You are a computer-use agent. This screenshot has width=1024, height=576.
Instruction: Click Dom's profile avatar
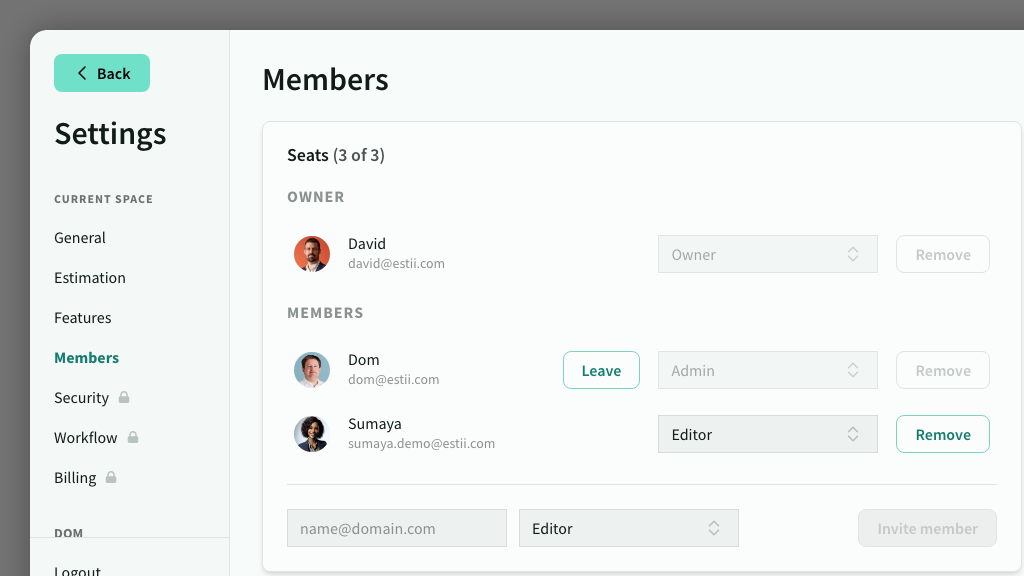[x=312, y=370]
